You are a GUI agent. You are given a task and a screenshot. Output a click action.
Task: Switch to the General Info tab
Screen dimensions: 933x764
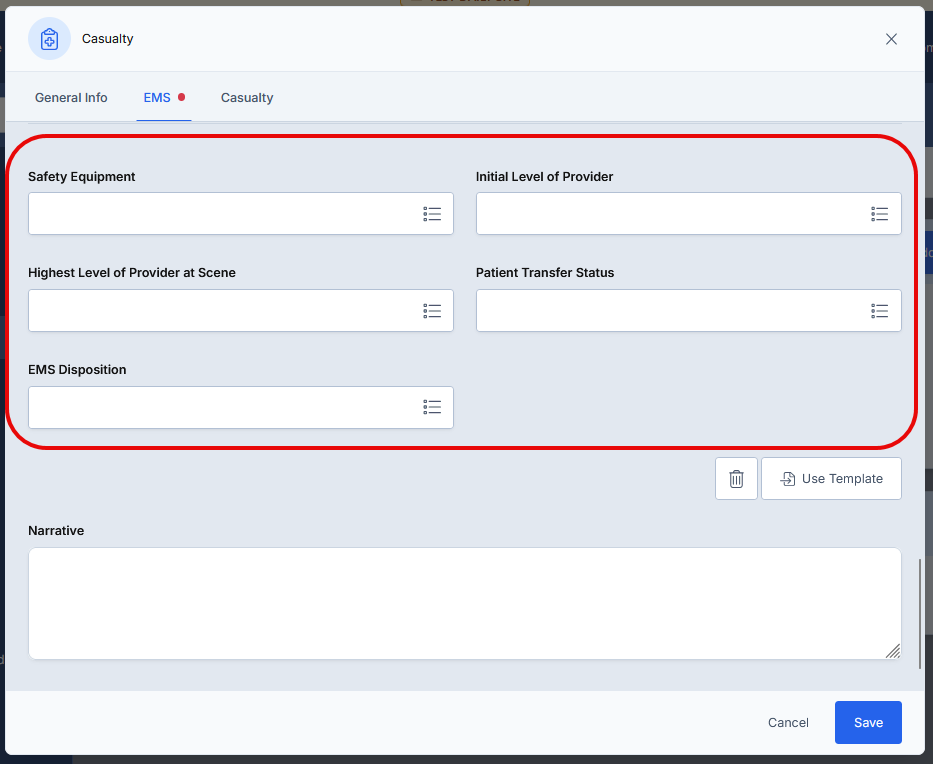click(x=71, y=98)
